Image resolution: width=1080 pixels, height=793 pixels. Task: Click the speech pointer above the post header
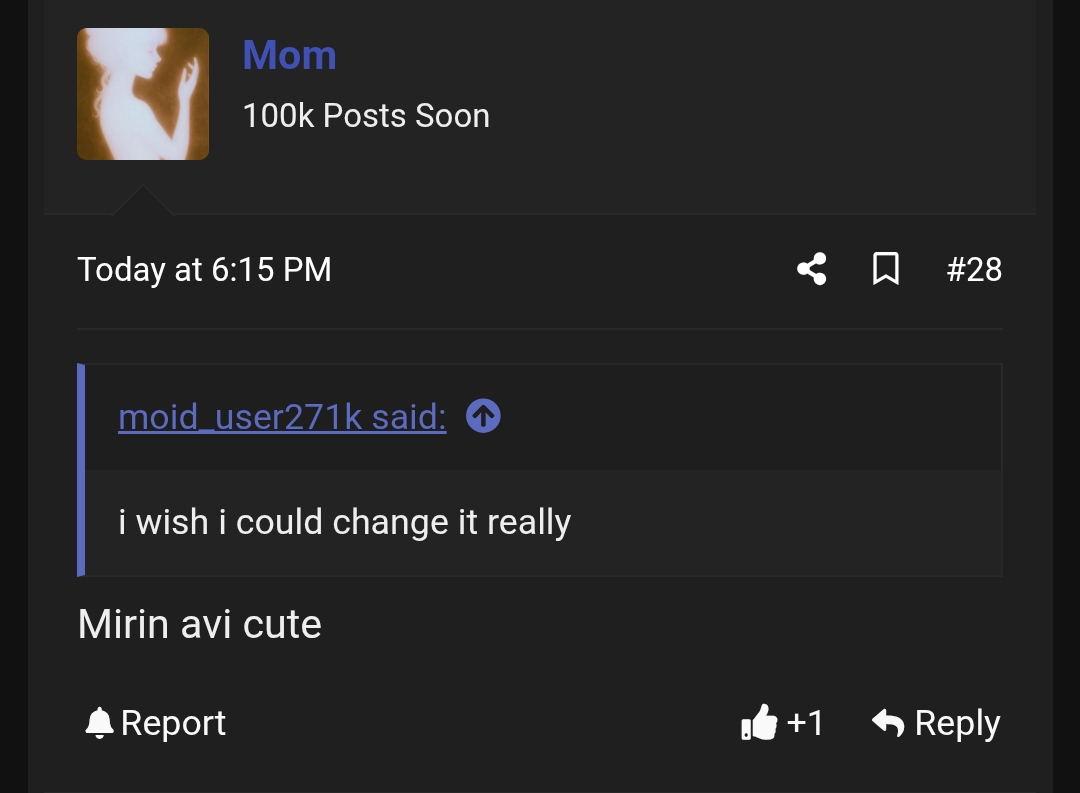pos(143,200)
